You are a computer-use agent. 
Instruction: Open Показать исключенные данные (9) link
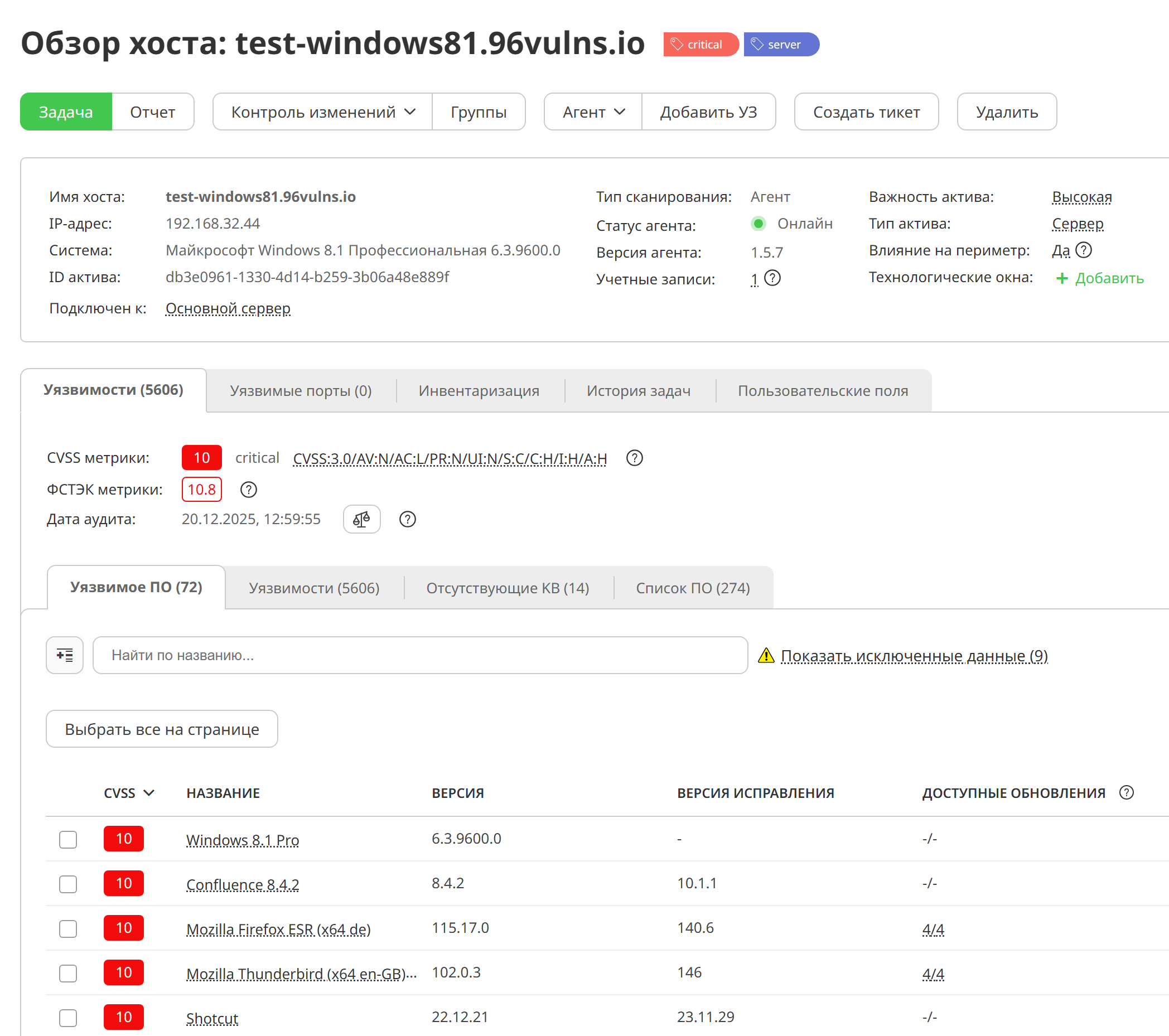[914, 656]
